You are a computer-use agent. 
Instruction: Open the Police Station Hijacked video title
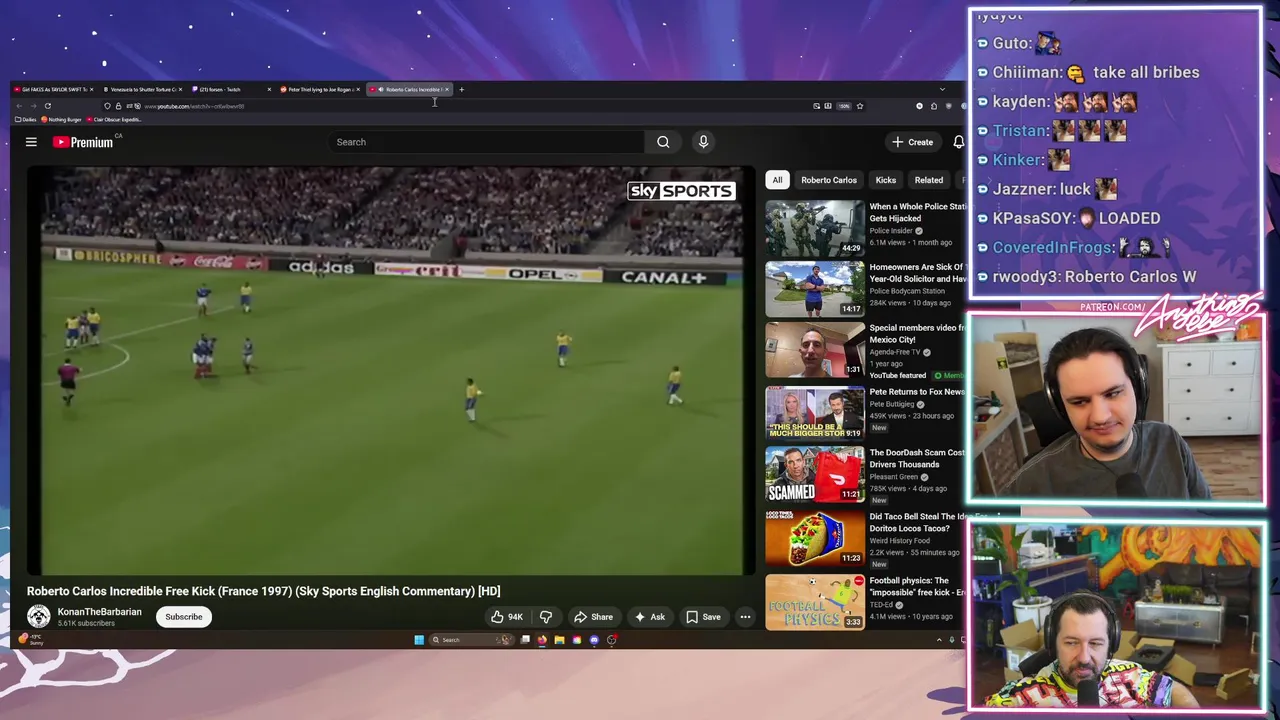917,212
